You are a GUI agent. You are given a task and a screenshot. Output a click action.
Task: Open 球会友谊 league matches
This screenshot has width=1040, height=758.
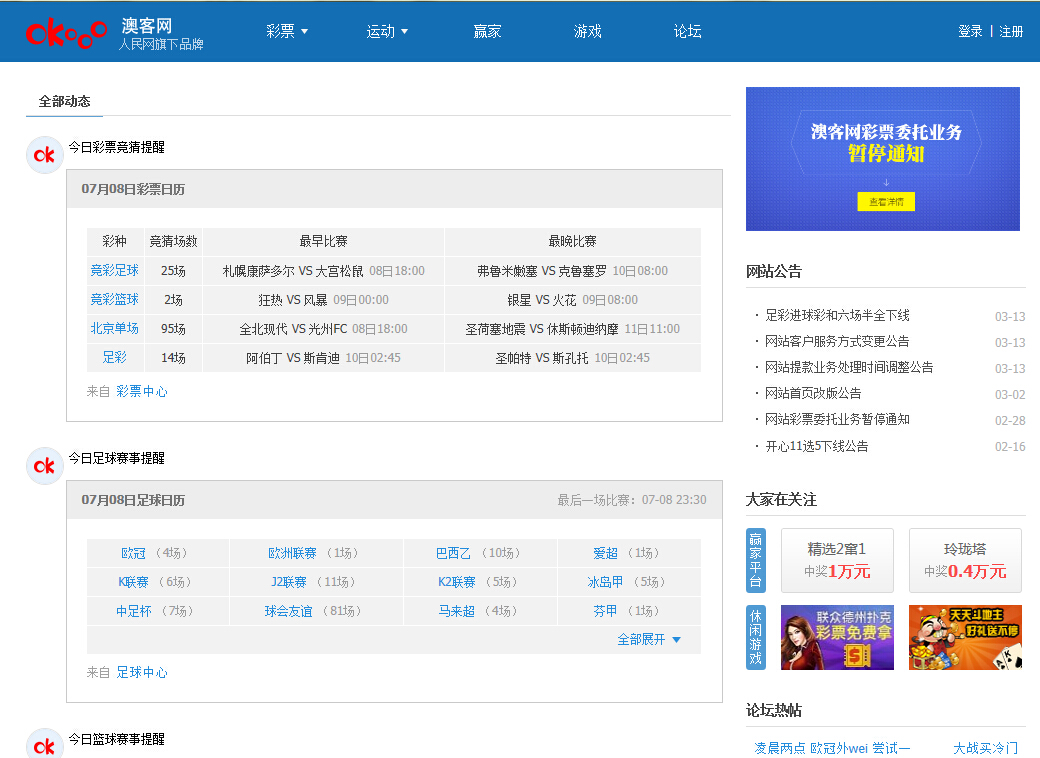[x=289, y=611]
